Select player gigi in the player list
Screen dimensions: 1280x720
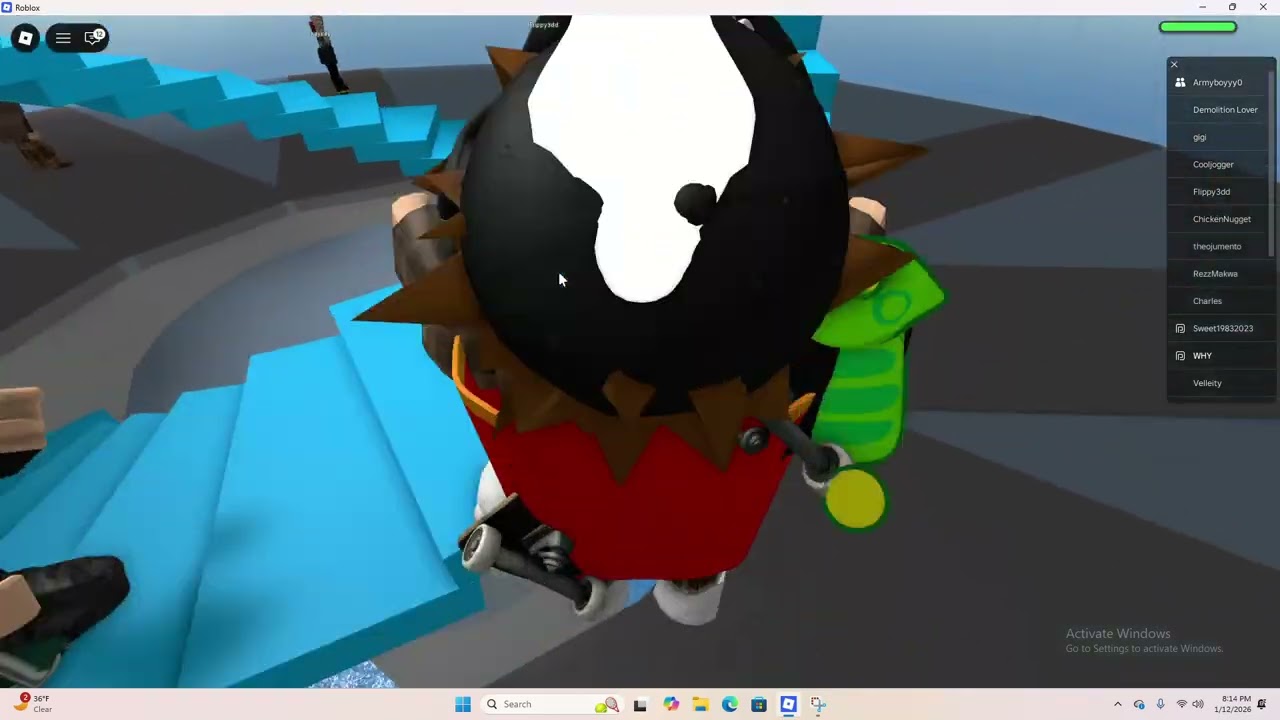(x=1218, y=137)
